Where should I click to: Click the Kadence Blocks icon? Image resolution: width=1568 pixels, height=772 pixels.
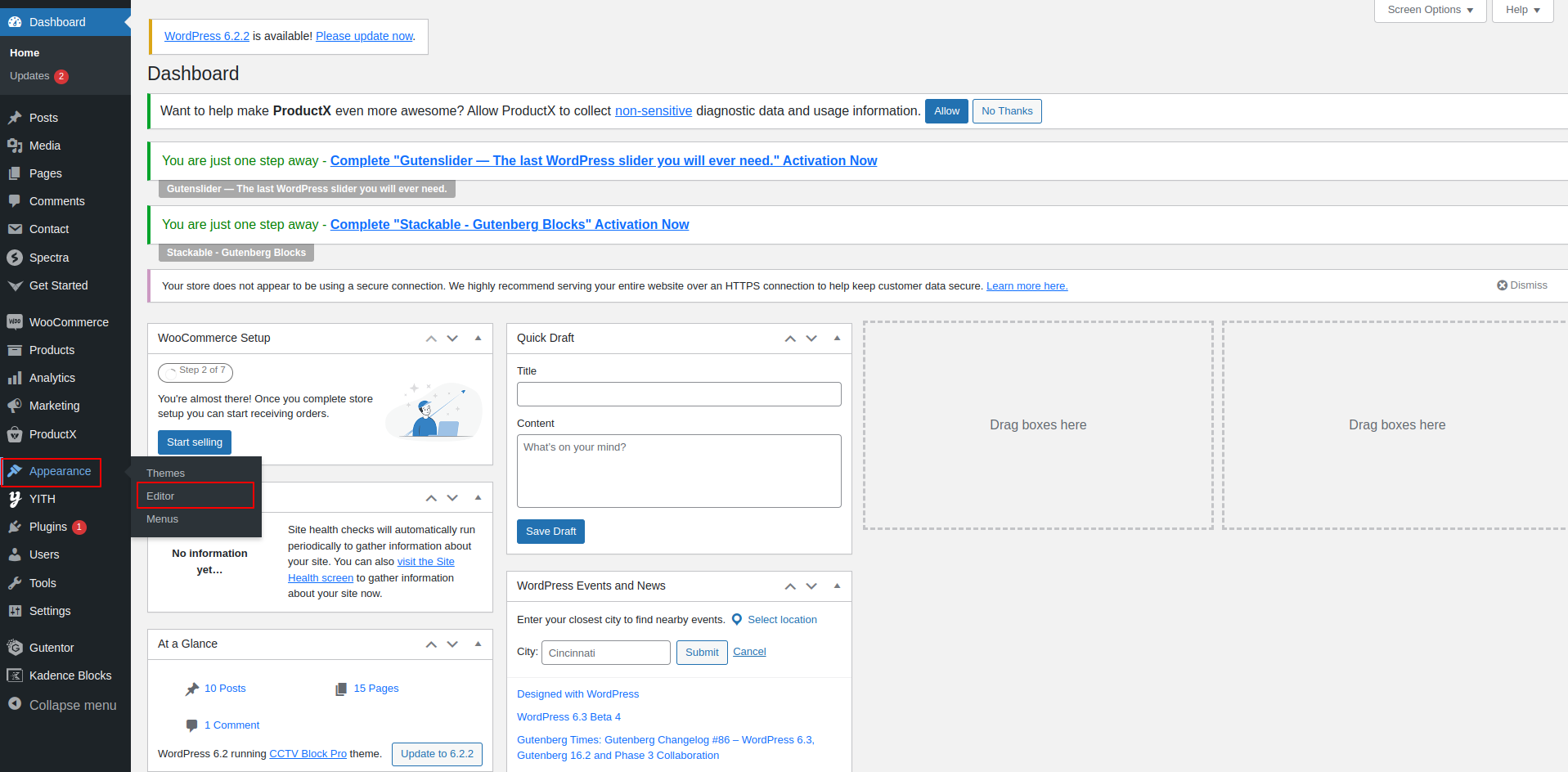tap(15, 675)
